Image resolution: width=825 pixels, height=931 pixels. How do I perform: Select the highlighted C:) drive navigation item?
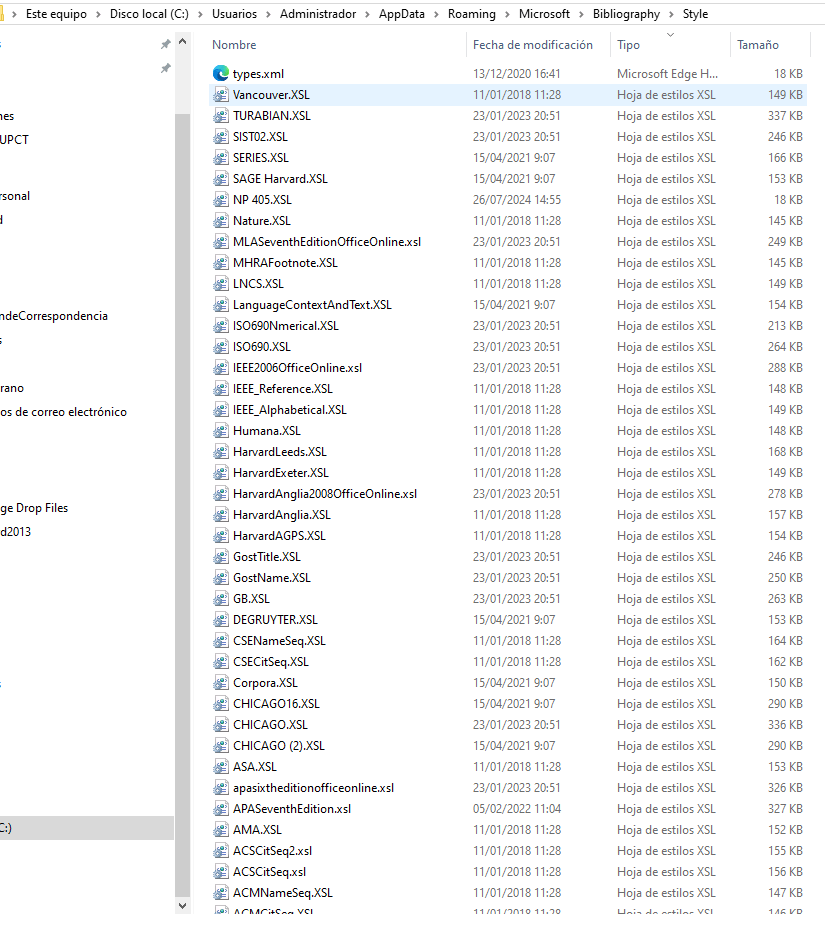pos(87,828)
